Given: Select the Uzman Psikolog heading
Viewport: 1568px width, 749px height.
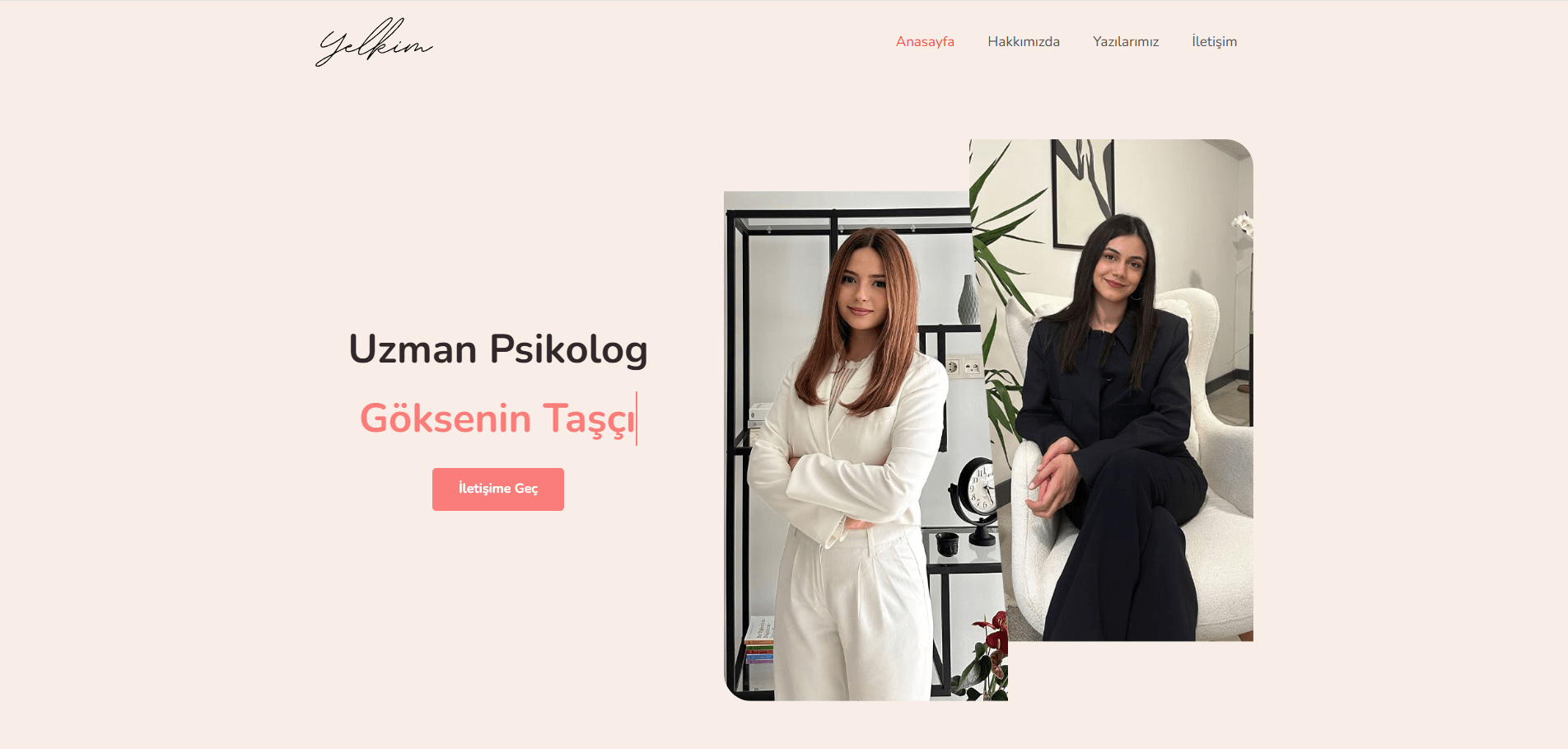Looking at the screenshot, I should [498, 349].
